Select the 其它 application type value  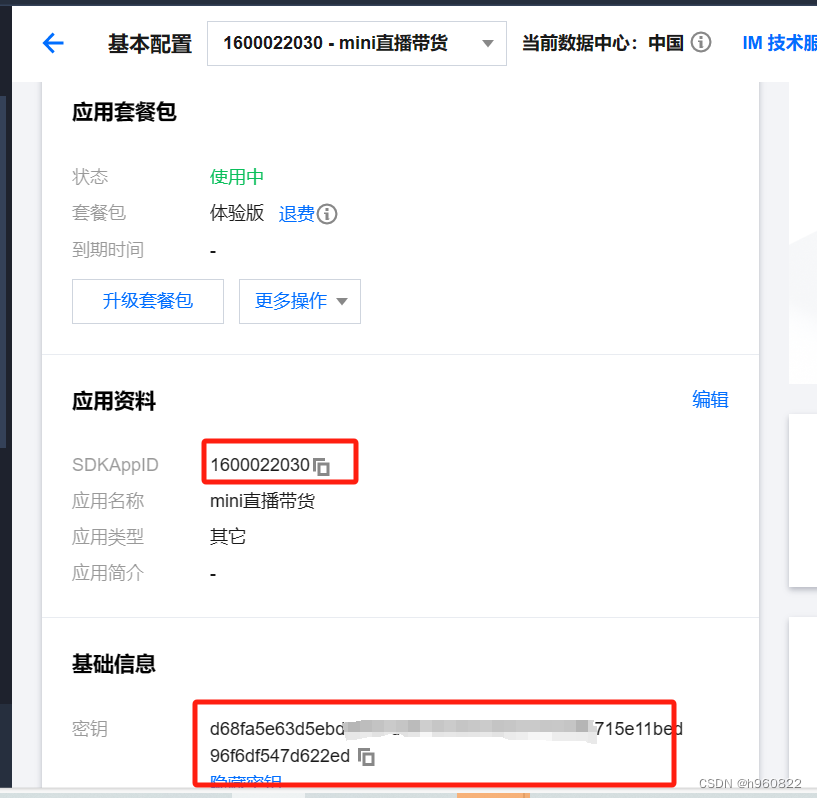228,537
